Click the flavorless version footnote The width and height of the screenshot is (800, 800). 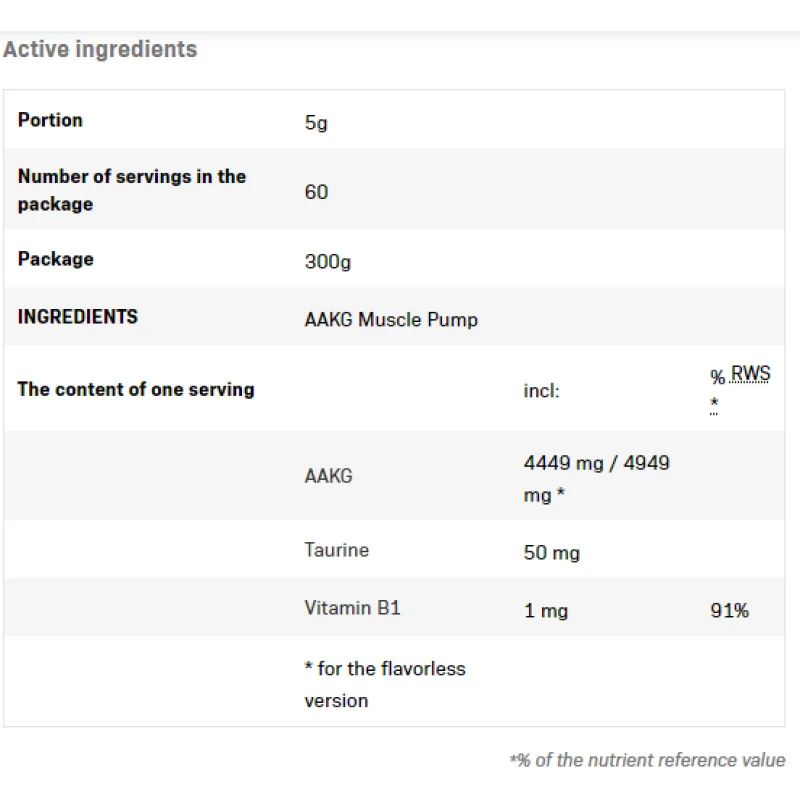[x=384, y=684]
